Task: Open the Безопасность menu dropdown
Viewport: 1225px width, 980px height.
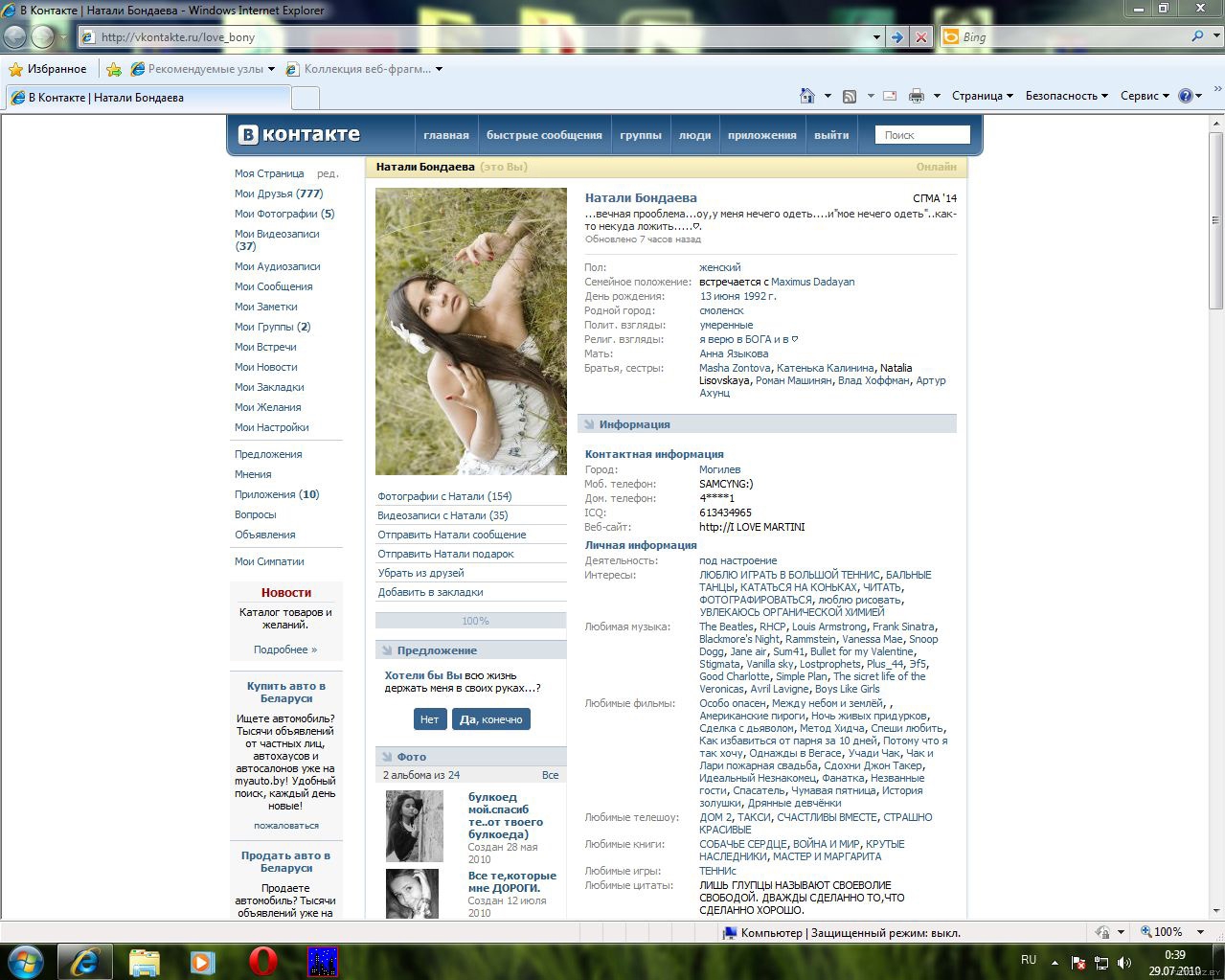Action: 1066,96
